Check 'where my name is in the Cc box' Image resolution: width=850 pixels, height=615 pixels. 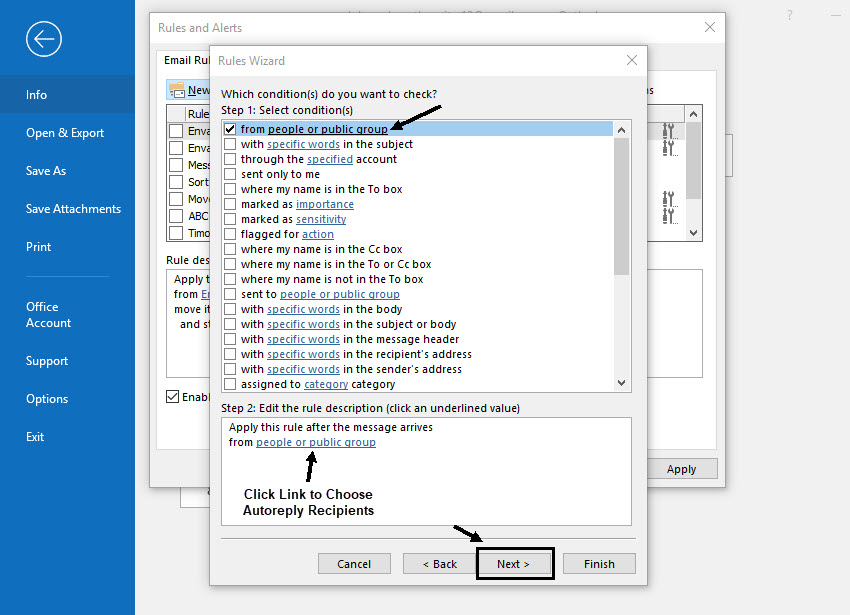point(230,249)
